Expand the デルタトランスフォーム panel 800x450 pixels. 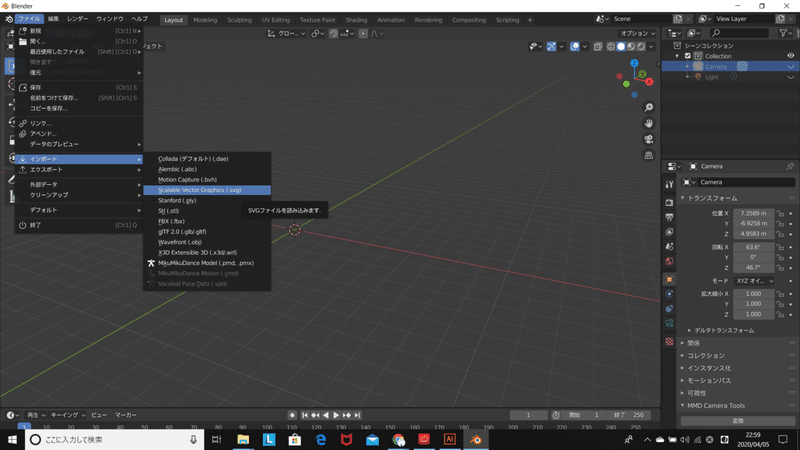coord(722,331)
